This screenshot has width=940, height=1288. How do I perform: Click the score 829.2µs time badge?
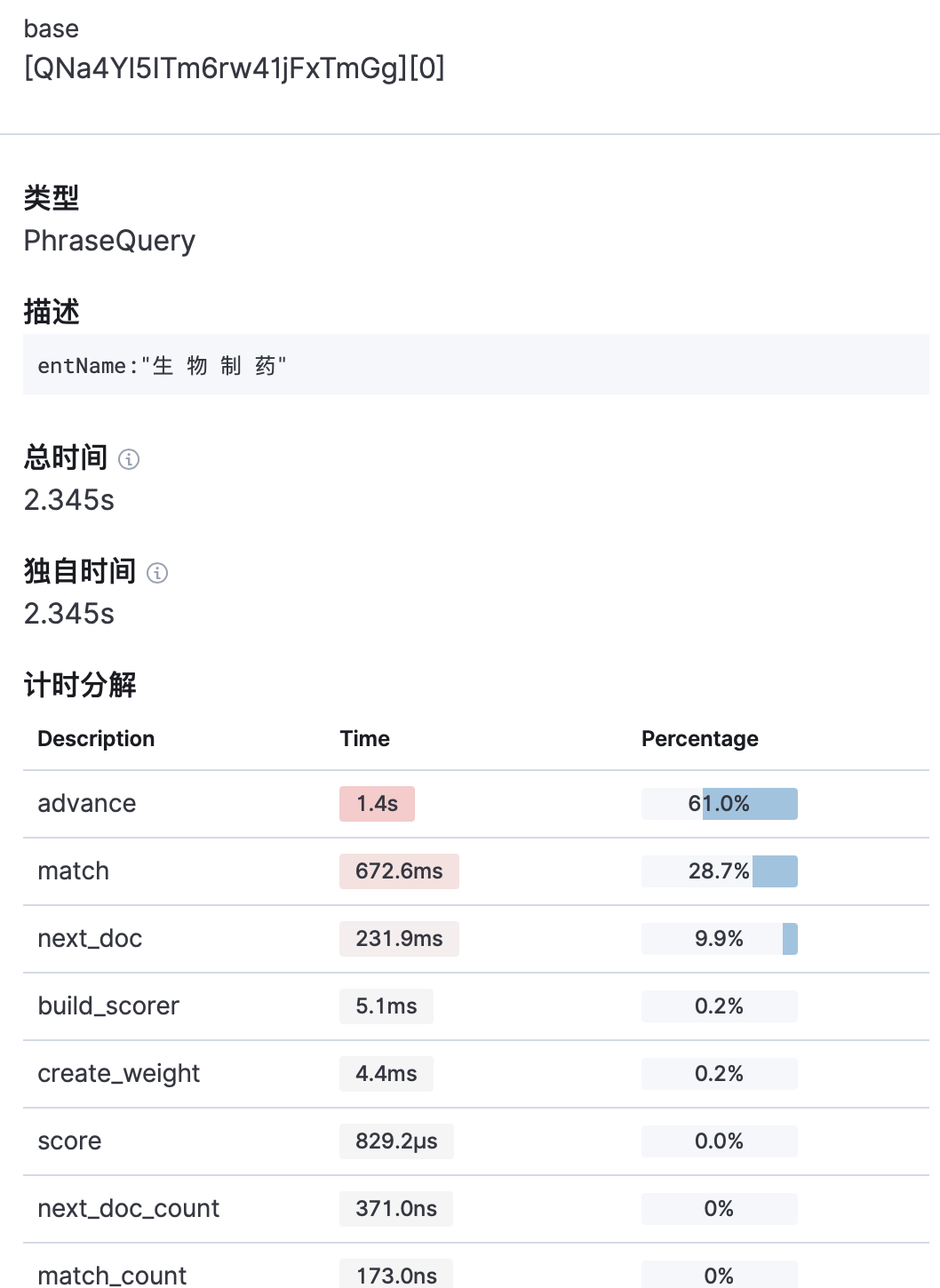pyautogui.click(x=396, y=1141)
